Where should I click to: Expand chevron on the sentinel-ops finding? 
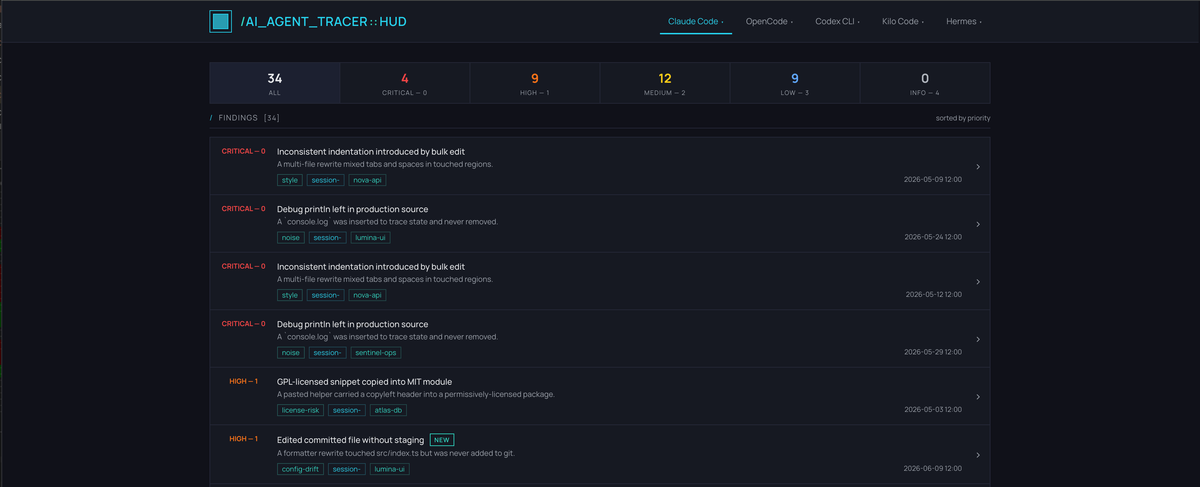[977, 339]
